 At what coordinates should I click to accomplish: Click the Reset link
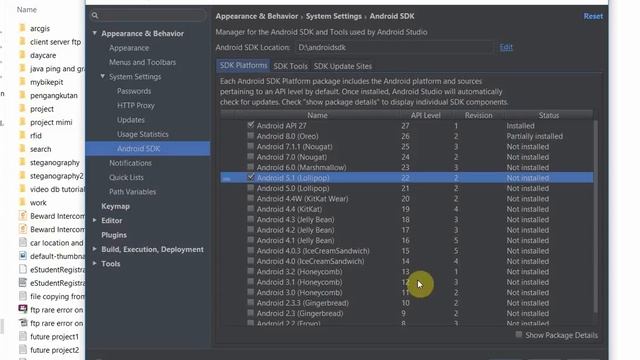pos(593,16)
